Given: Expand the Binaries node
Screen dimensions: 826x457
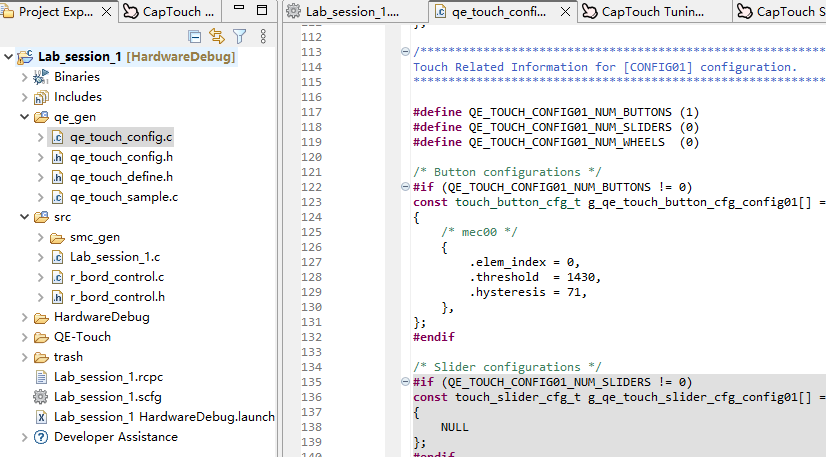Looking at the screenshot, I should click(24, 77).
